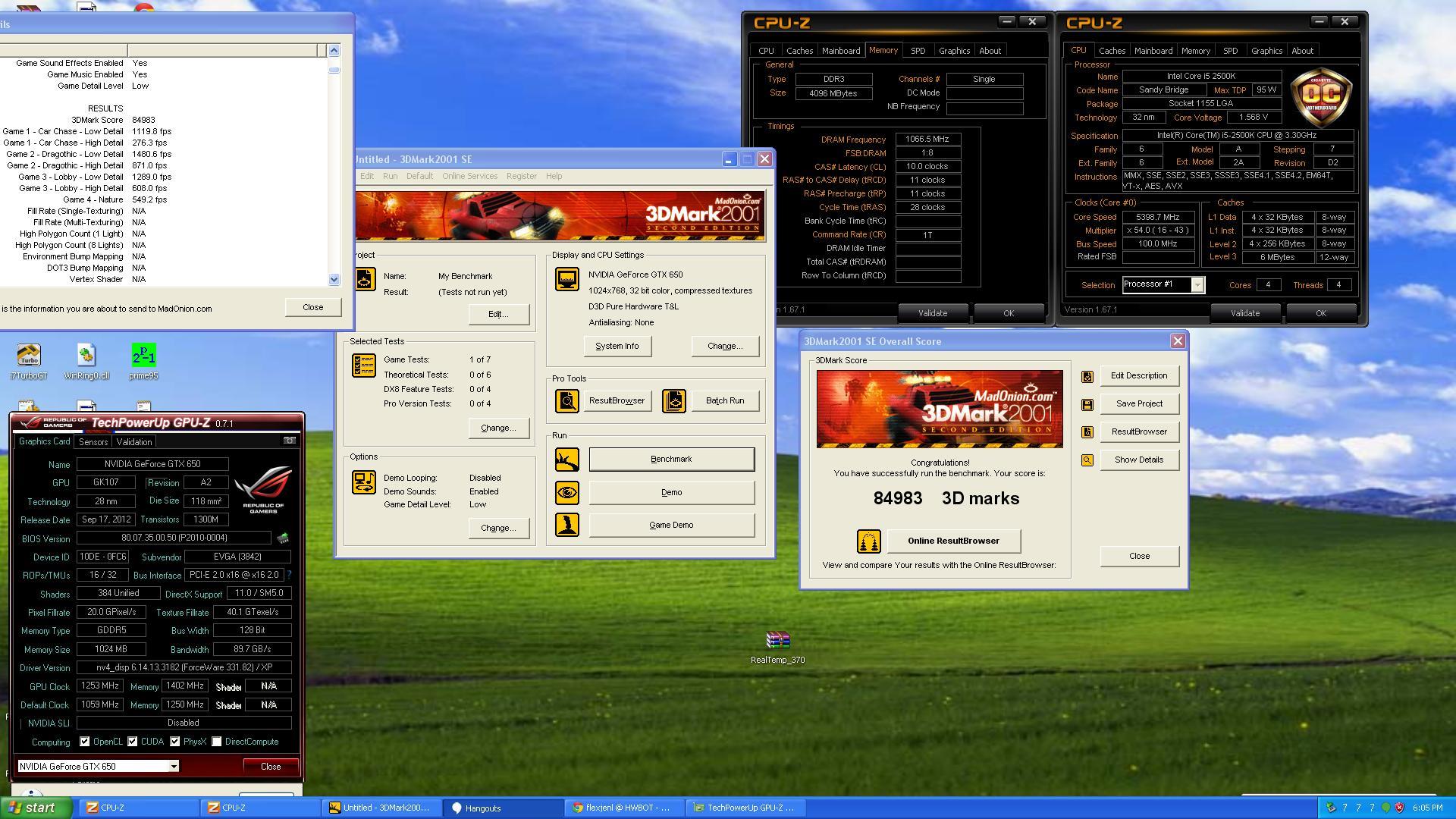Toggle the PhysX checkbox in GPU-Z

[175, 742]
